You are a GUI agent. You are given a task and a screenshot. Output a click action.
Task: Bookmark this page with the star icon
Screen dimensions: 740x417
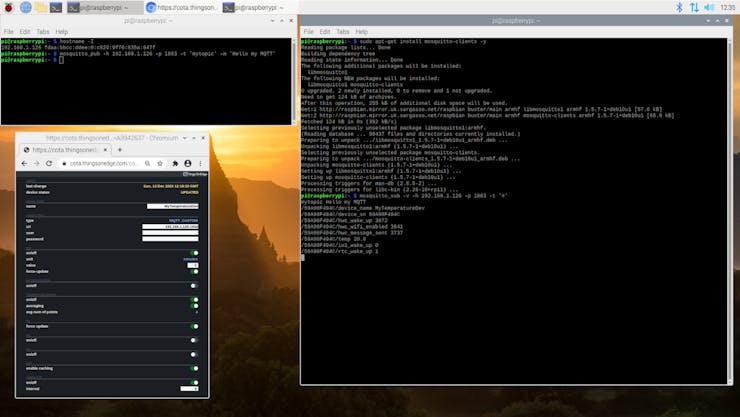pyautogui.click(x=162, y=163)
